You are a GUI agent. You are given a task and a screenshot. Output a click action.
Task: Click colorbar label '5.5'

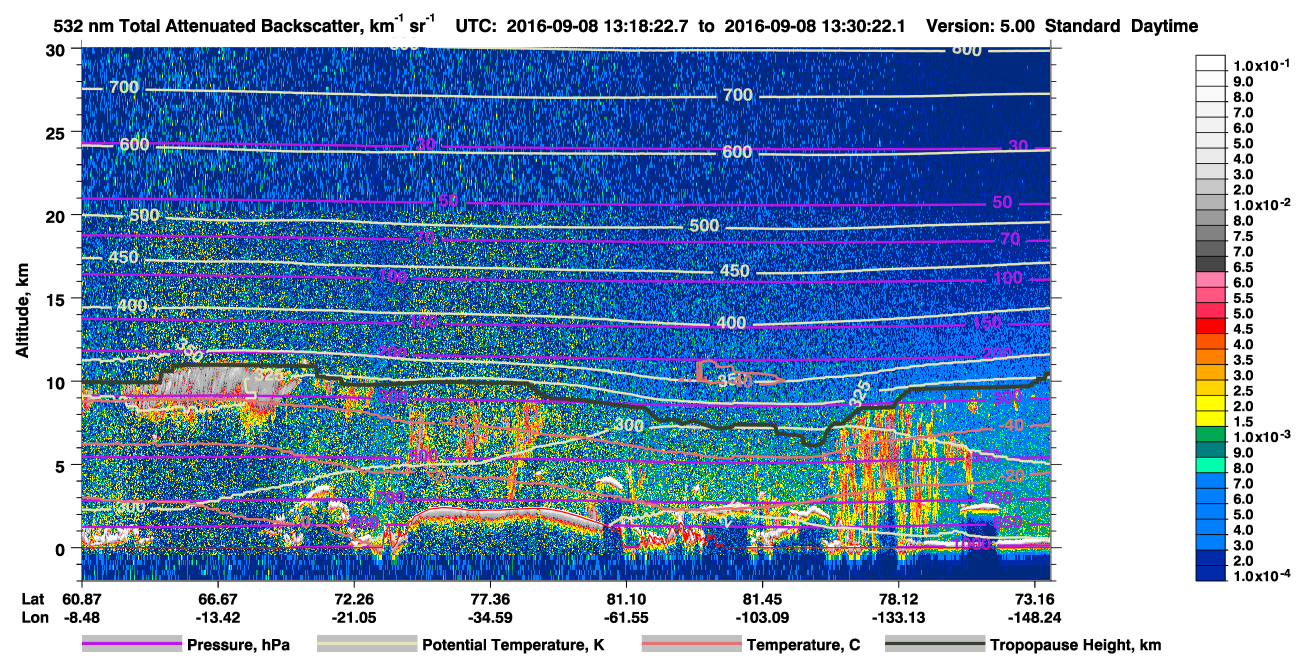pos(1244,299)
